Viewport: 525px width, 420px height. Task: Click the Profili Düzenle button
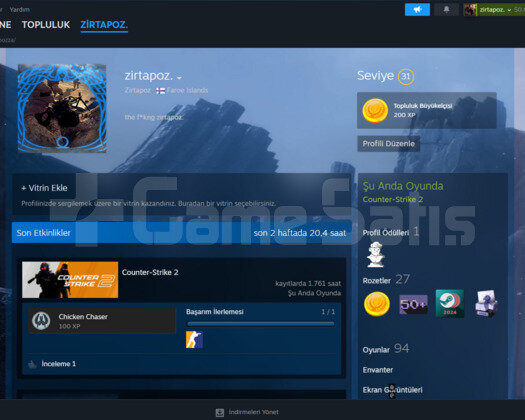click(388, 144)
